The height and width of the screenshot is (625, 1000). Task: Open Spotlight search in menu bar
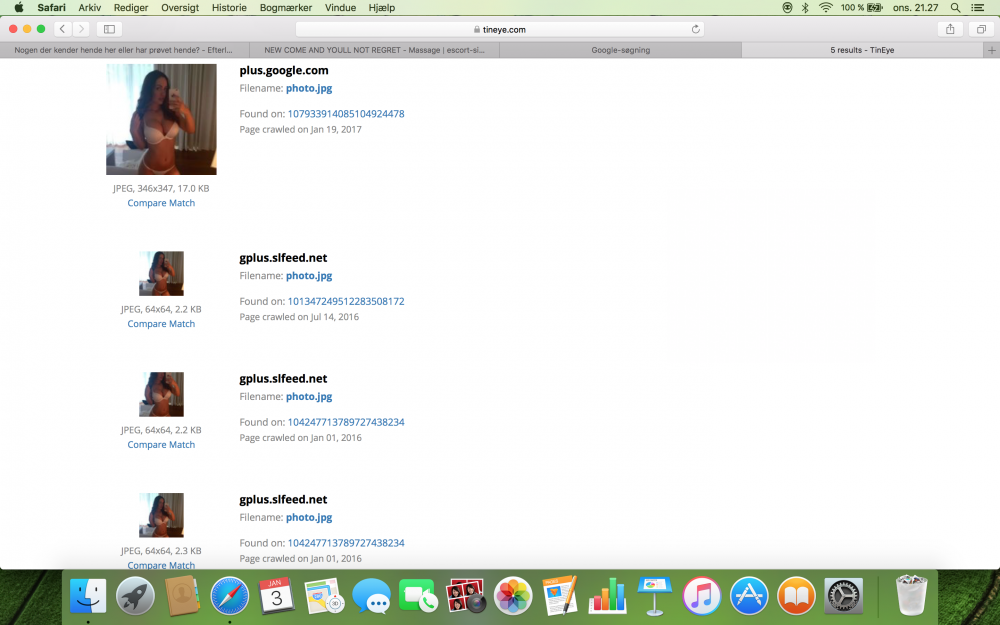pos(955,8)
